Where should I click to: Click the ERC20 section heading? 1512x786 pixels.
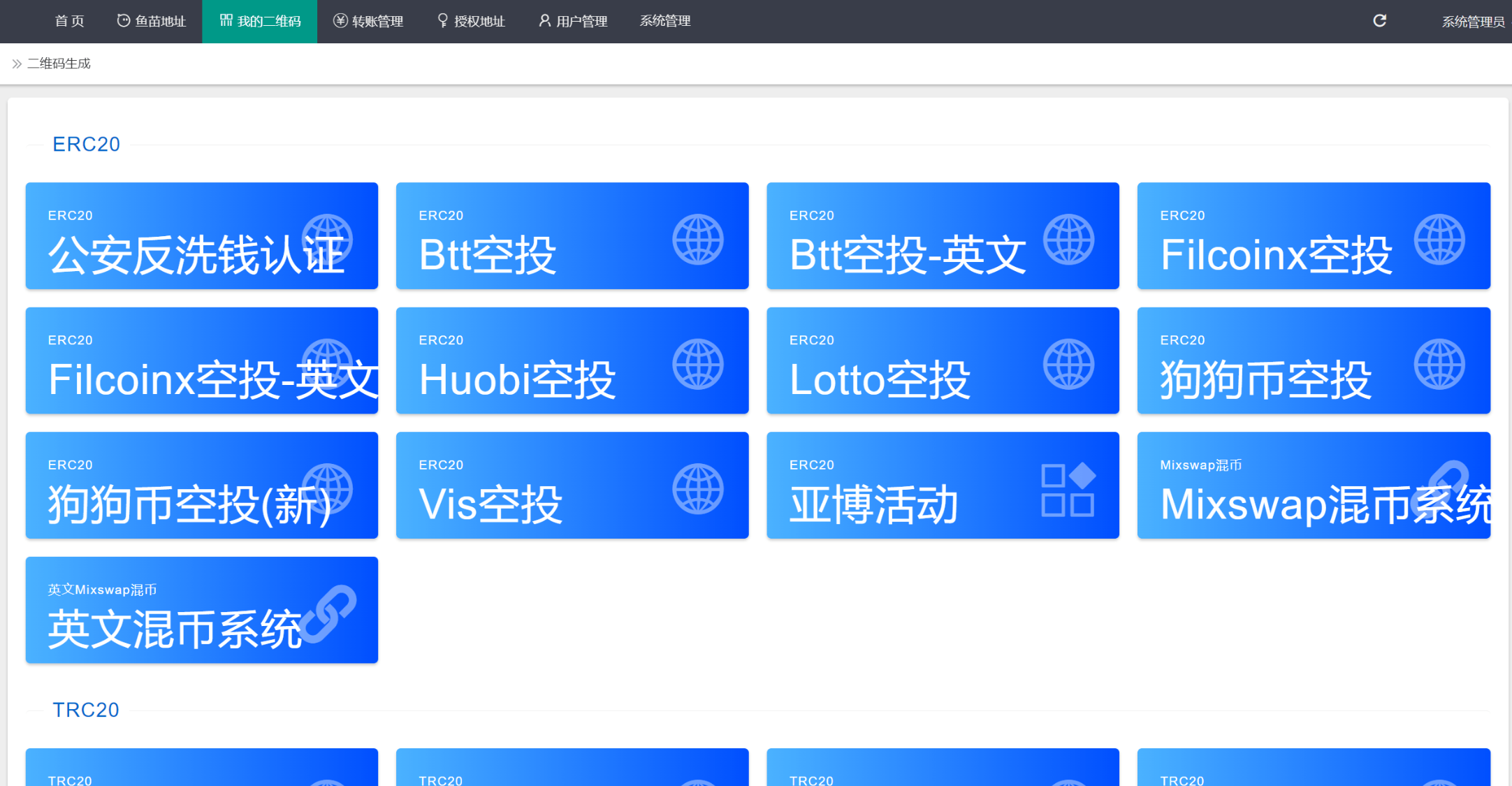pos(87,144)
